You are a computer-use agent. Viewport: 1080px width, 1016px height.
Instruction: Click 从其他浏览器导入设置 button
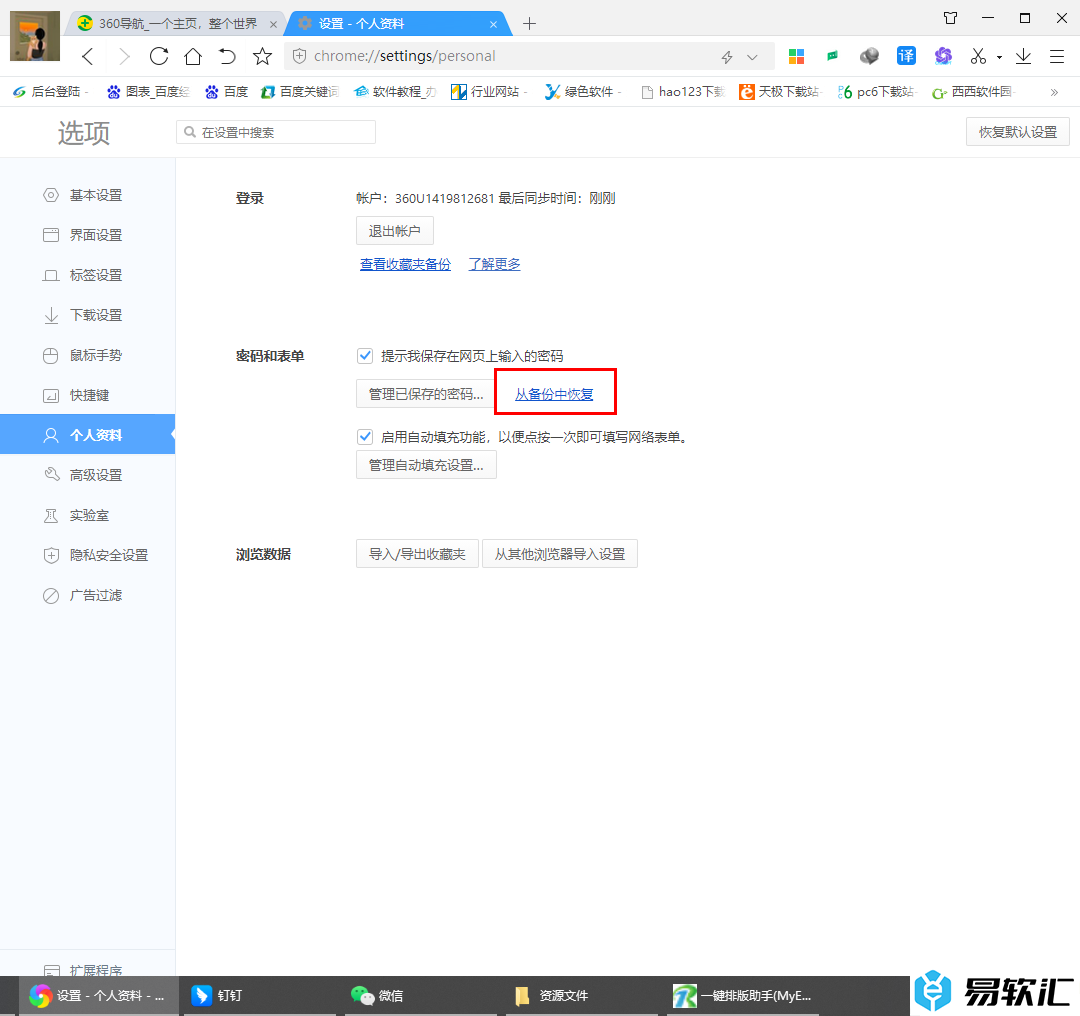coord(560,554)
